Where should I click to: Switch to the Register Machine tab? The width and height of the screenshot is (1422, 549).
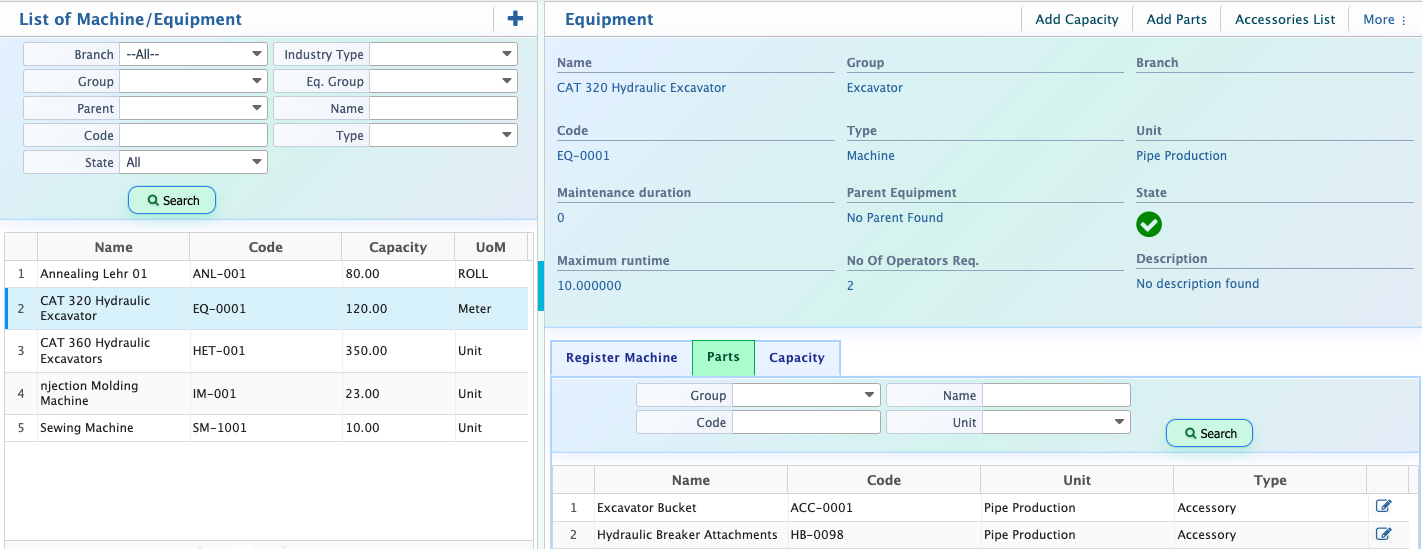click(622, 357)
